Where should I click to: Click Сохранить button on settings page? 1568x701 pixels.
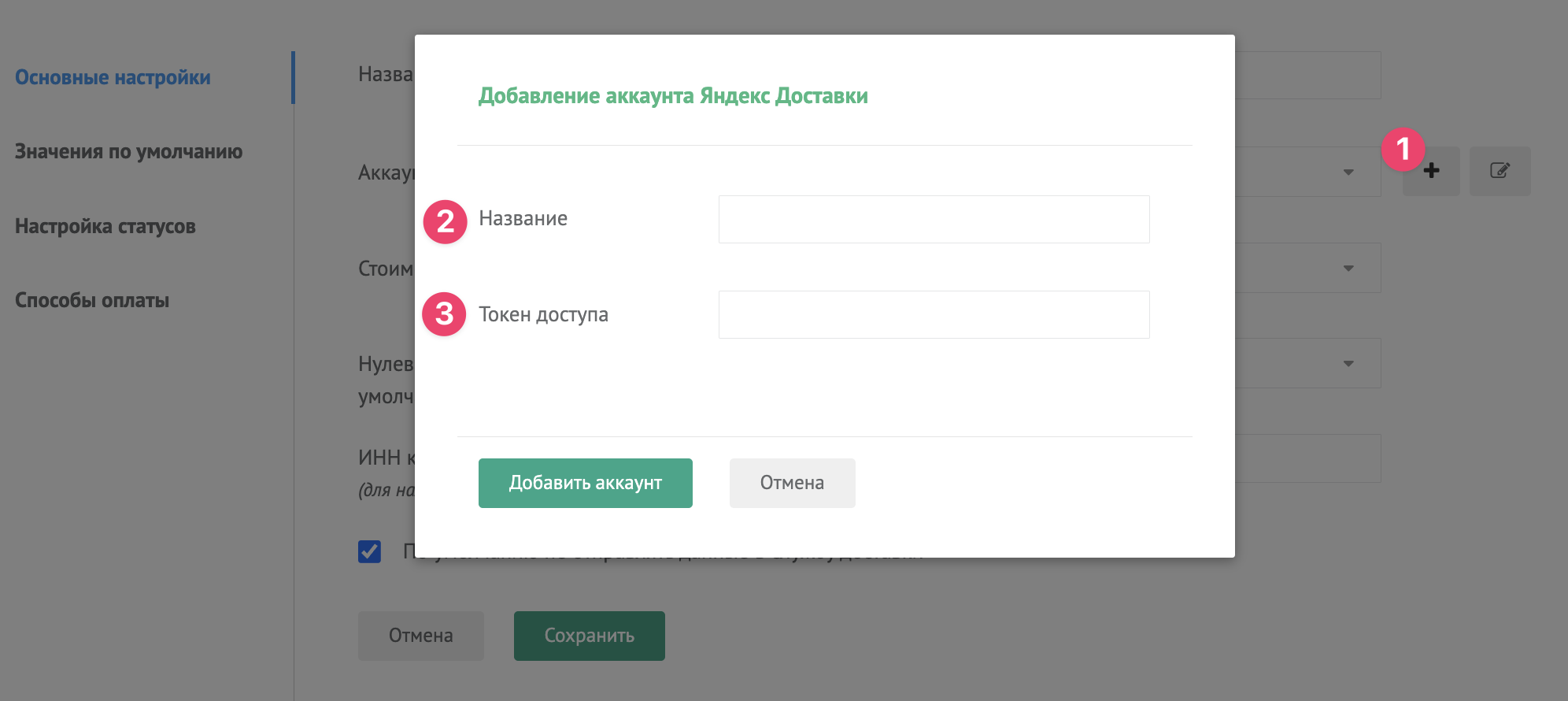[x=590, y=636]
